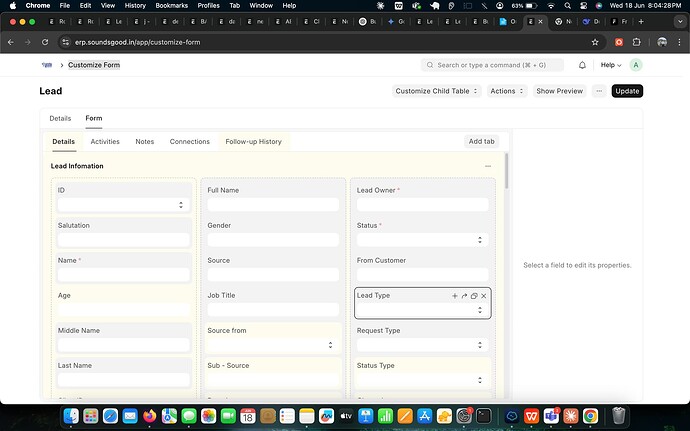Open Customize Child Table dropdown
The width and height of the screenshot is (690, 431).
[436, 91]
